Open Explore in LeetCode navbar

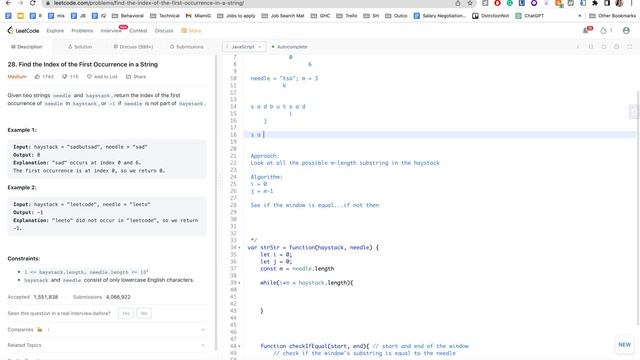(x=55, y=31)
